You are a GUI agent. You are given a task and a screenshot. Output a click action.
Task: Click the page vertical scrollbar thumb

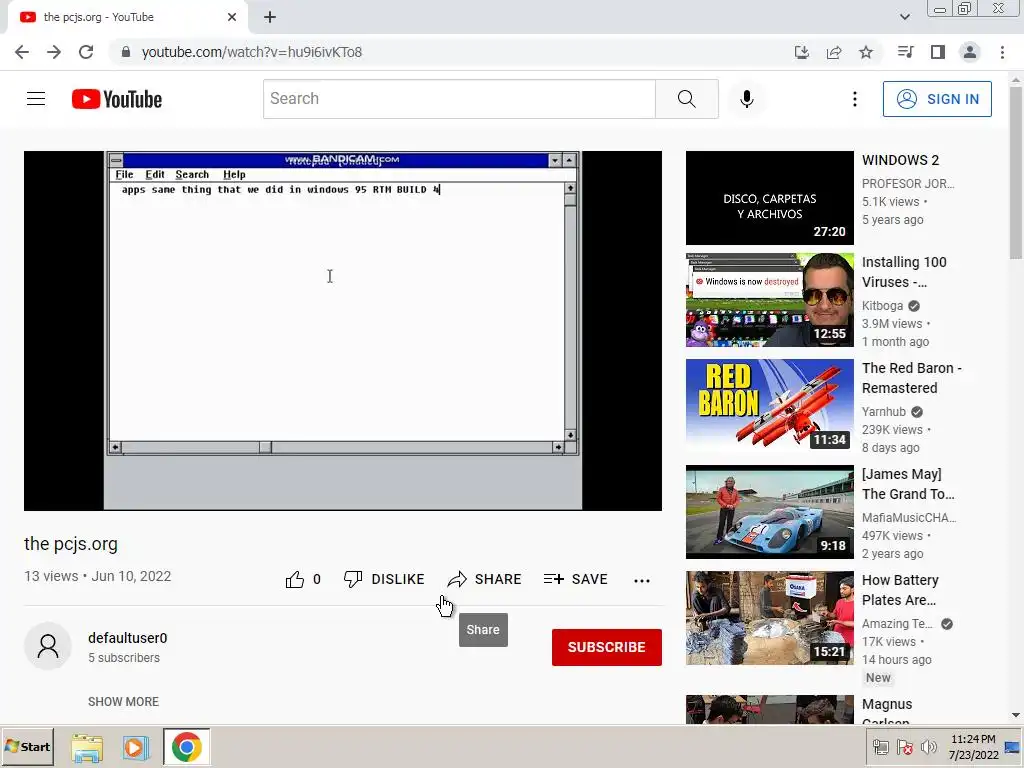pos(1016,172)
